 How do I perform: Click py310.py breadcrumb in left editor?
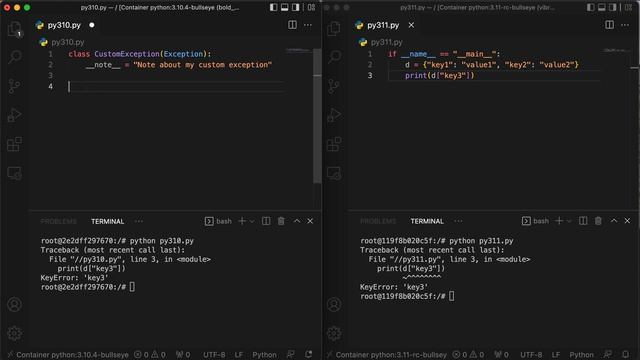coord(67,42)
